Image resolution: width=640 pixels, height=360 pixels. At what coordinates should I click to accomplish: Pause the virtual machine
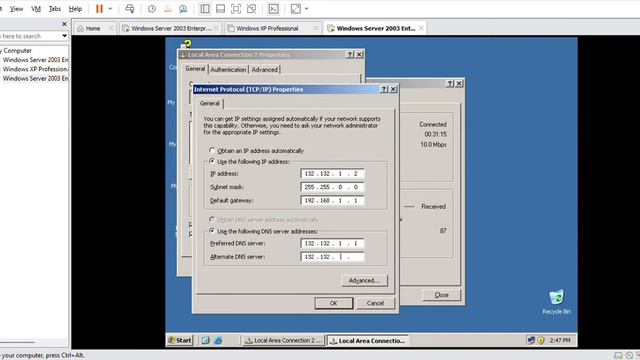pos(99,9)
